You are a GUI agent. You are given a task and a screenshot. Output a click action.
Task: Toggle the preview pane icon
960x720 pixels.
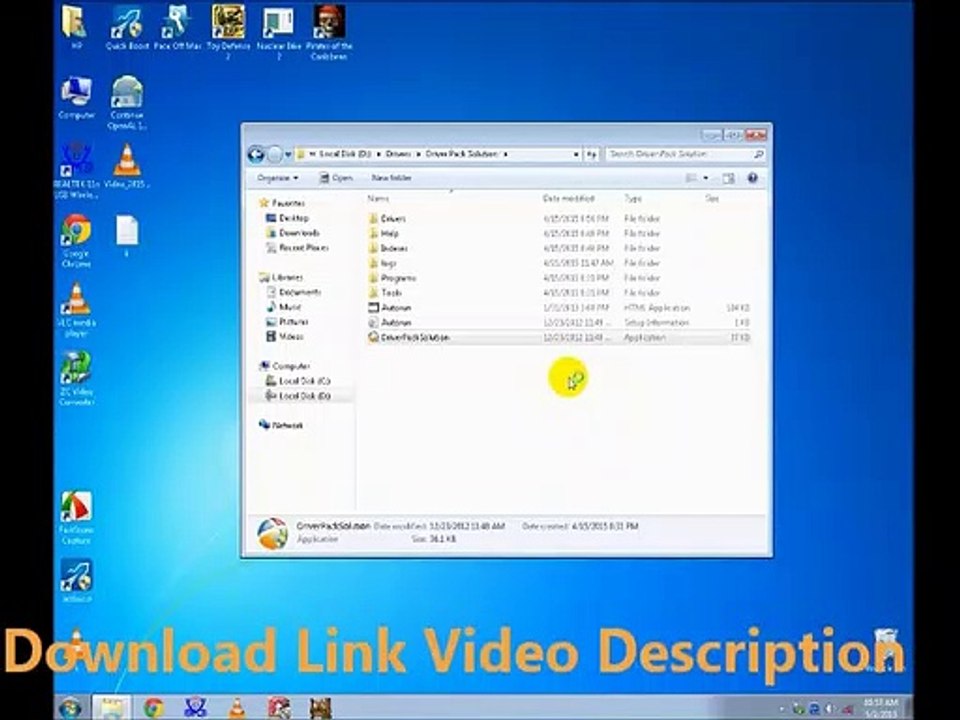coord(728,178)
